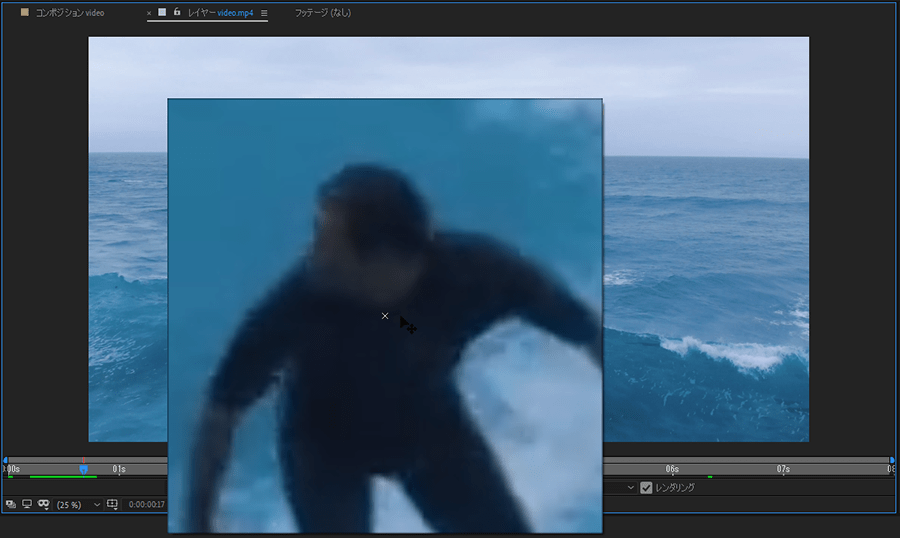Select the レイヤー video.mp4 tab

[x=220, y=13]
